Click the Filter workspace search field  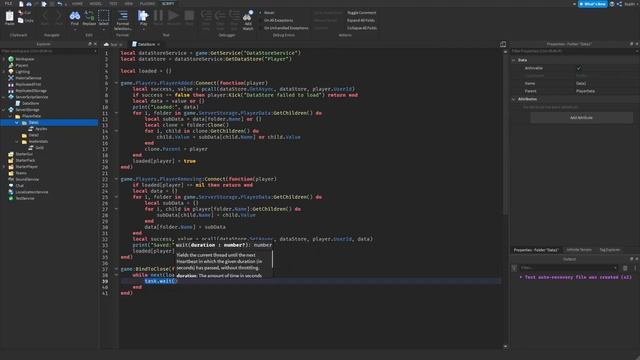point(49,51)
